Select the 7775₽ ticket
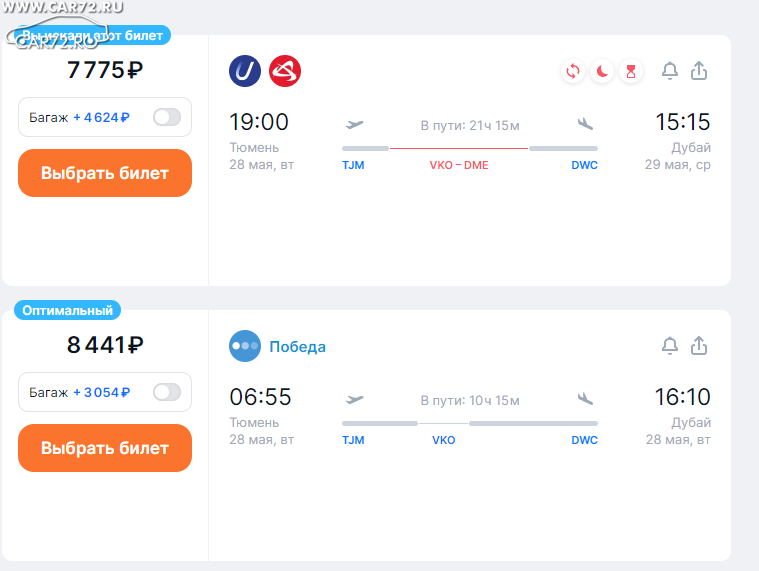This screenshot has width=759, height=571. pyautogui.click(x=105, y=173)
